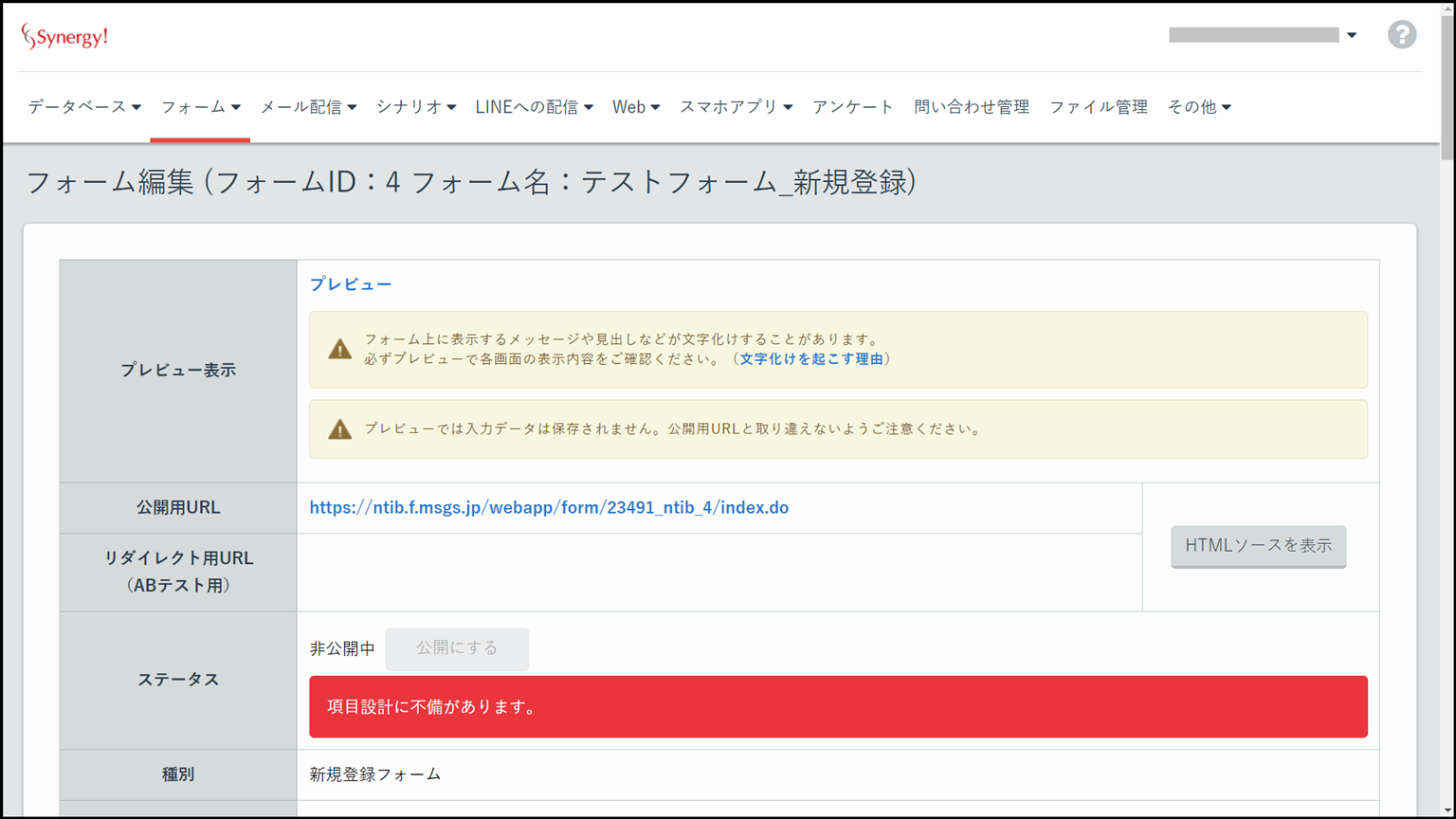Click the HTMLソースを表示 button
Viewport: 1456px width, 819px height.
click(1258, 546)
